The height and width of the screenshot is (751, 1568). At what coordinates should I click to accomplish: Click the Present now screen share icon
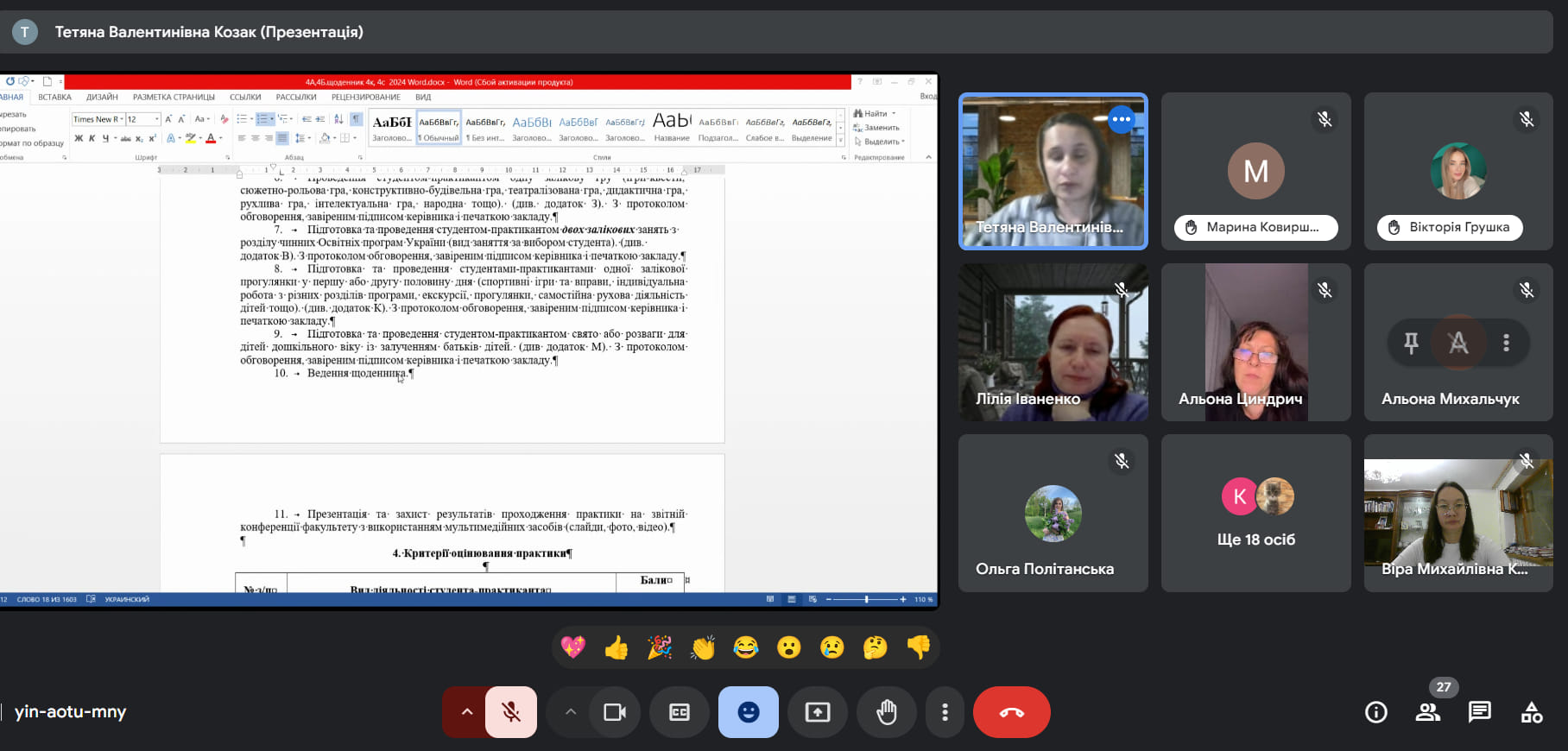pyautogui.click(x=818, y=712)
